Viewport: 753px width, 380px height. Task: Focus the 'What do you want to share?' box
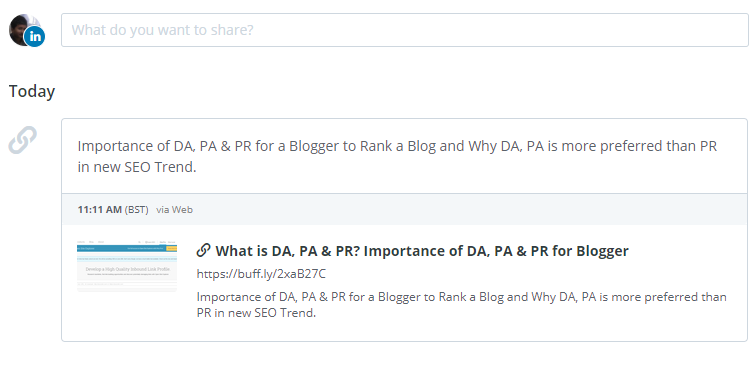tap(404, 30)
